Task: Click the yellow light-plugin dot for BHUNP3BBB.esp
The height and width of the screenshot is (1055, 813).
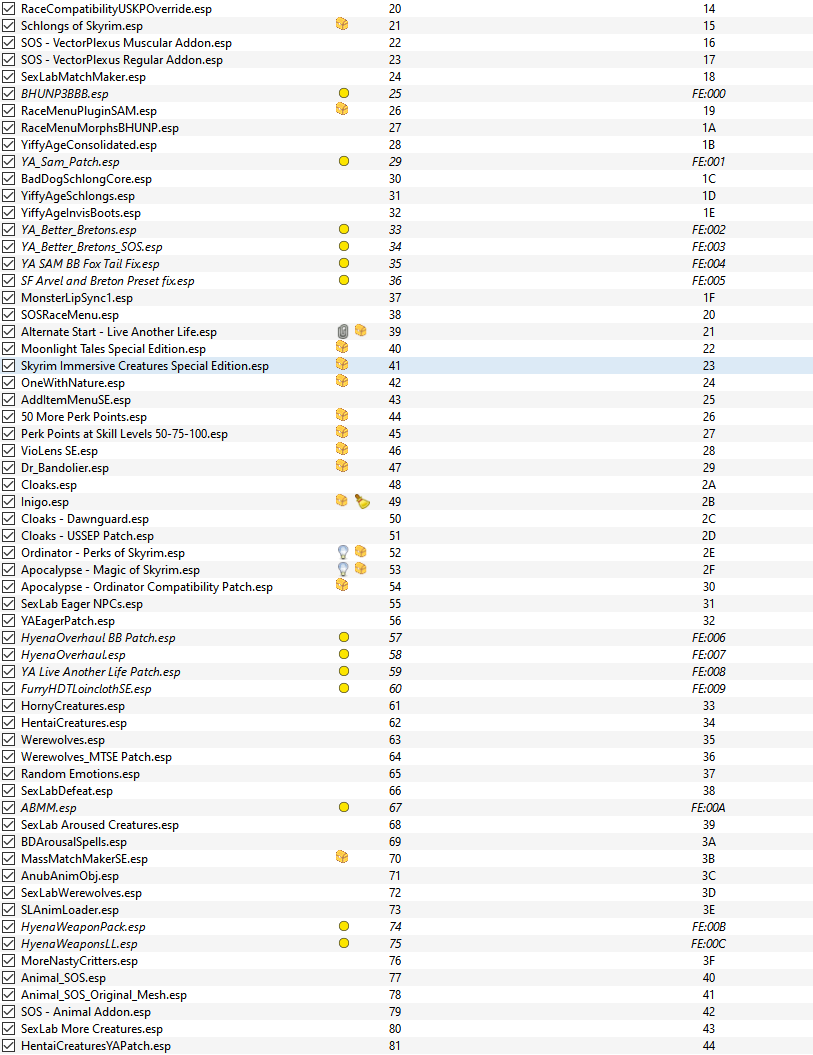Action: coord(344,94)
